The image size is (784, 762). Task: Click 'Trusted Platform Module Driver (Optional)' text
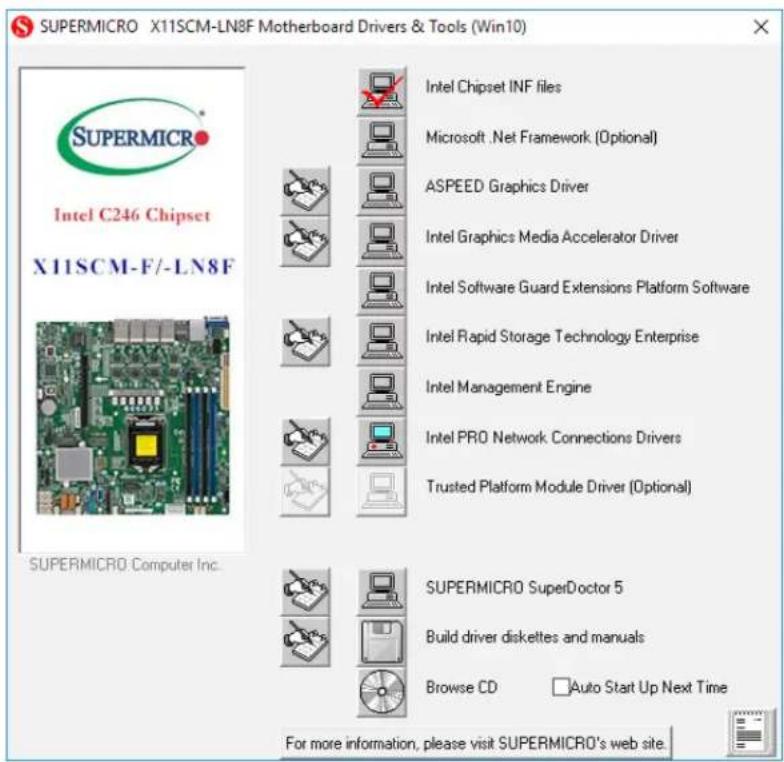(558, 486)
